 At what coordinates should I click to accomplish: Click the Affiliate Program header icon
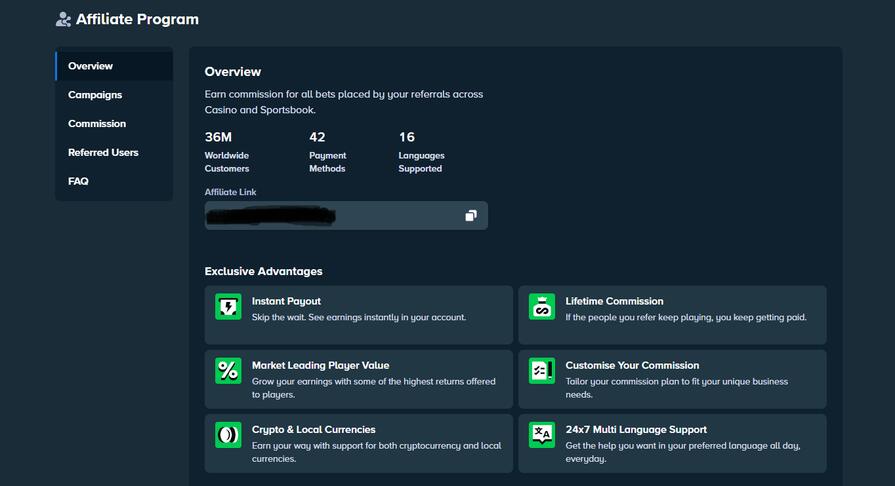tap(63, 19)
